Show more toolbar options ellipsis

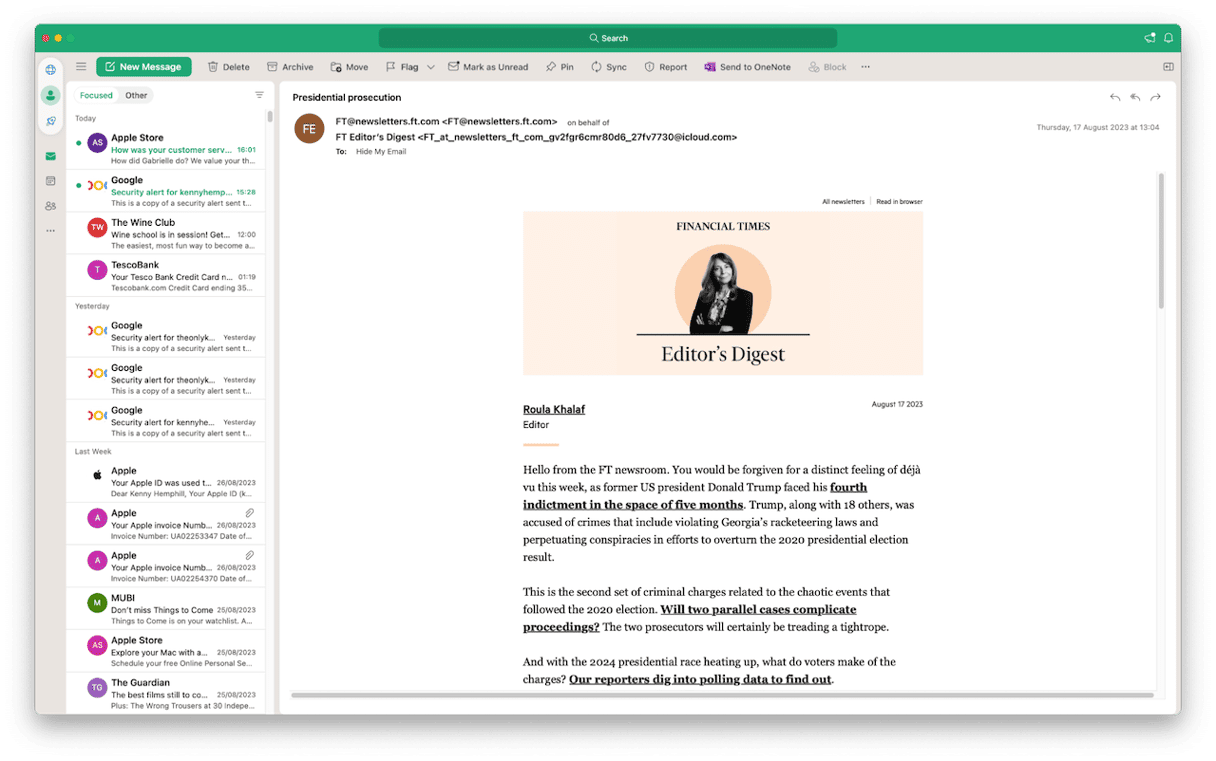(865, 67)
